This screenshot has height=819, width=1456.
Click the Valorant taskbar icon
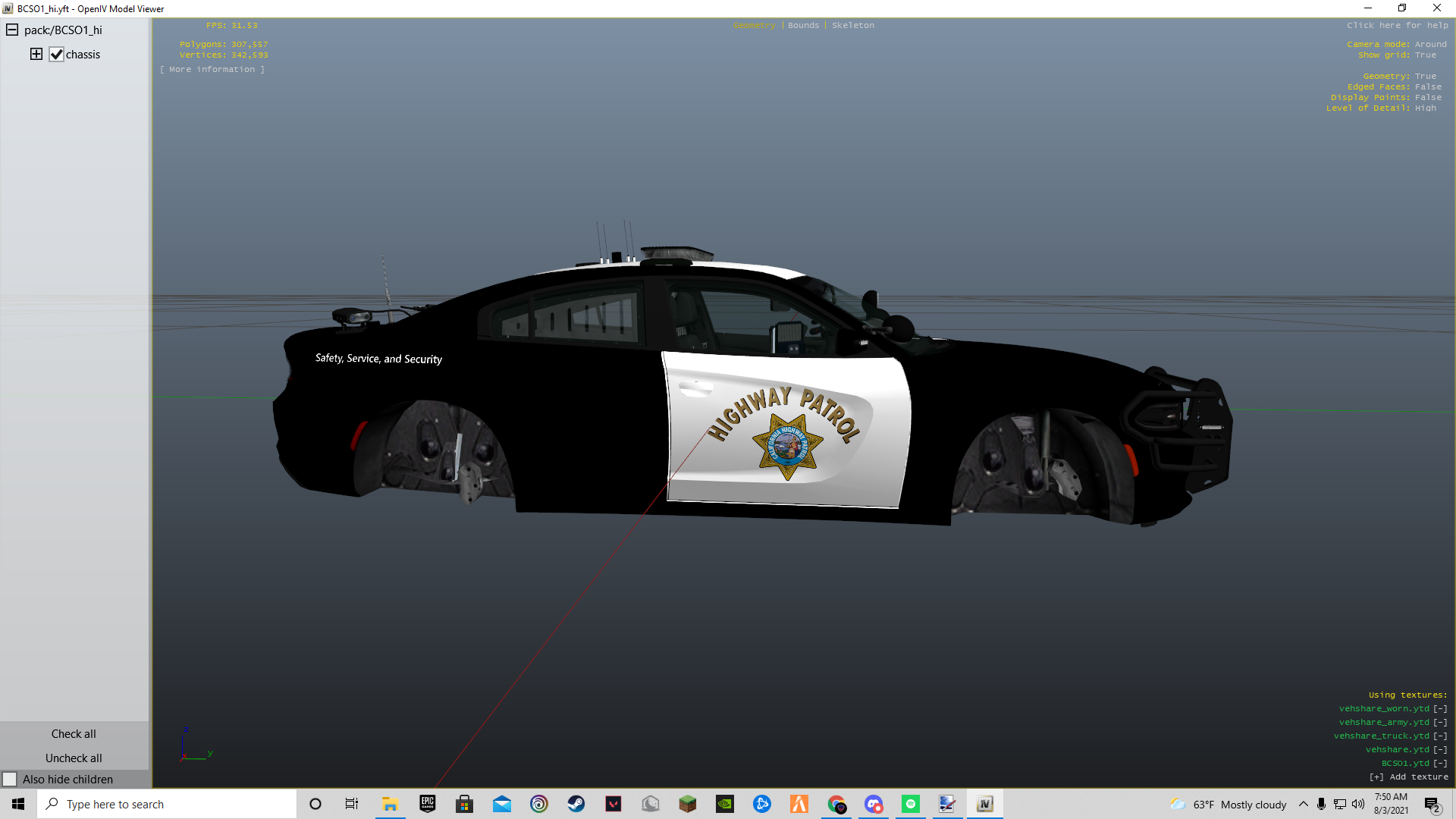pyautogui.click(x=613, y=804)
